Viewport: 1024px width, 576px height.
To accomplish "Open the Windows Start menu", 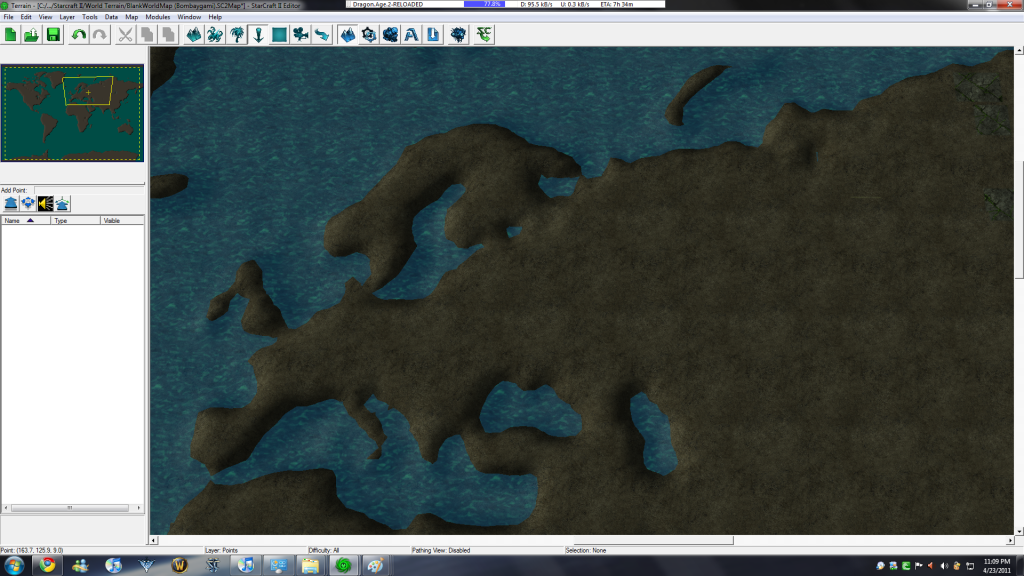I will (14, 566).
